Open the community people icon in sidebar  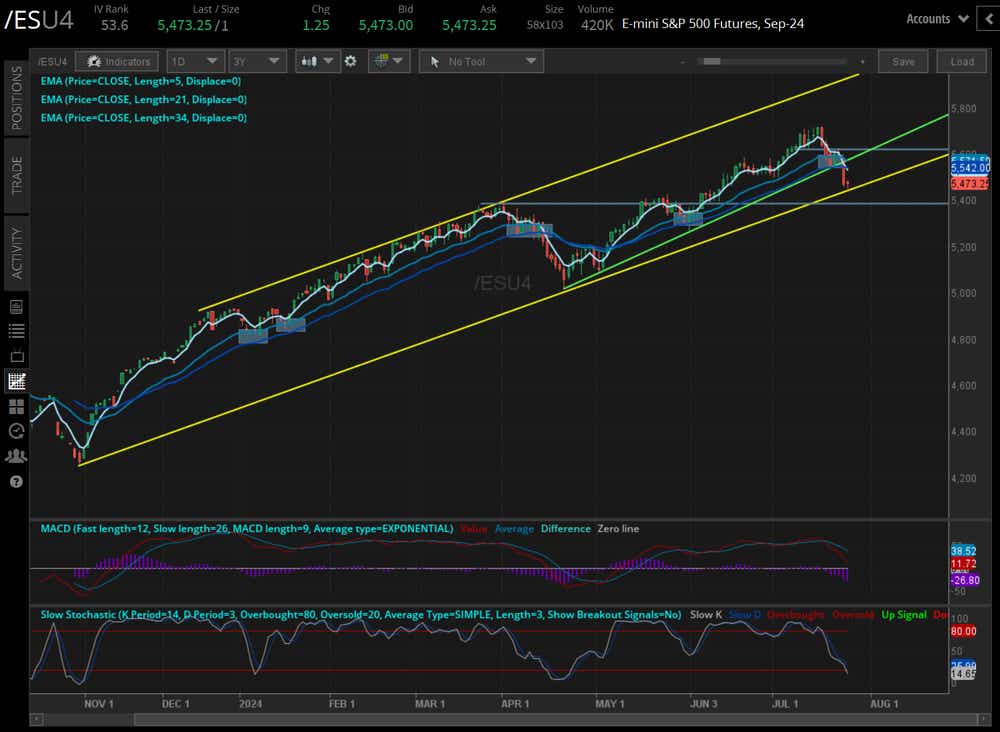point(15,456)
